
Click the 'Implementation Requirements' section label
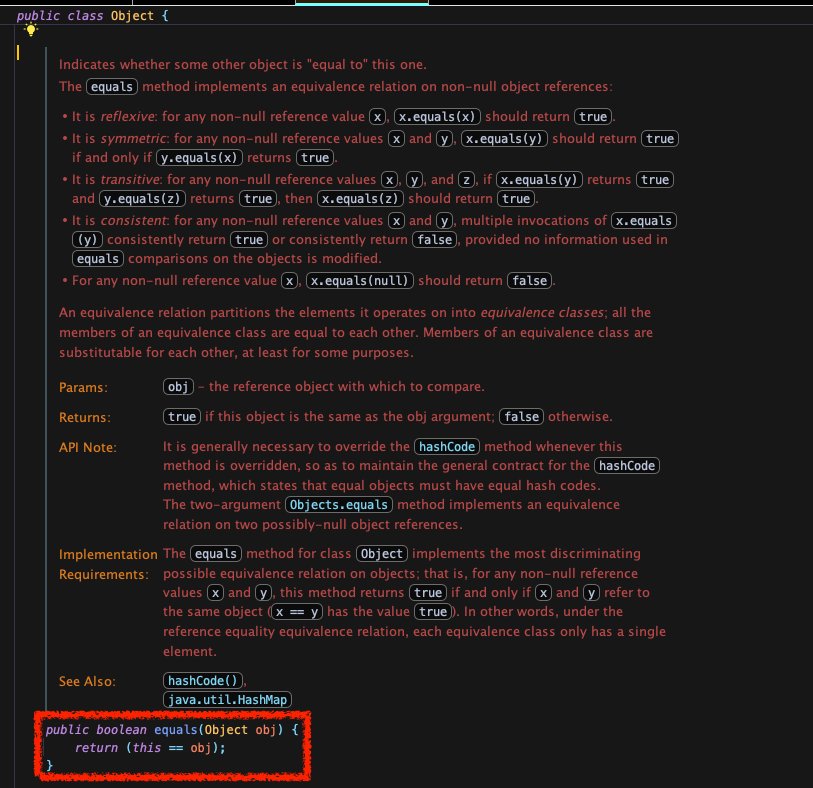point(107,564)
